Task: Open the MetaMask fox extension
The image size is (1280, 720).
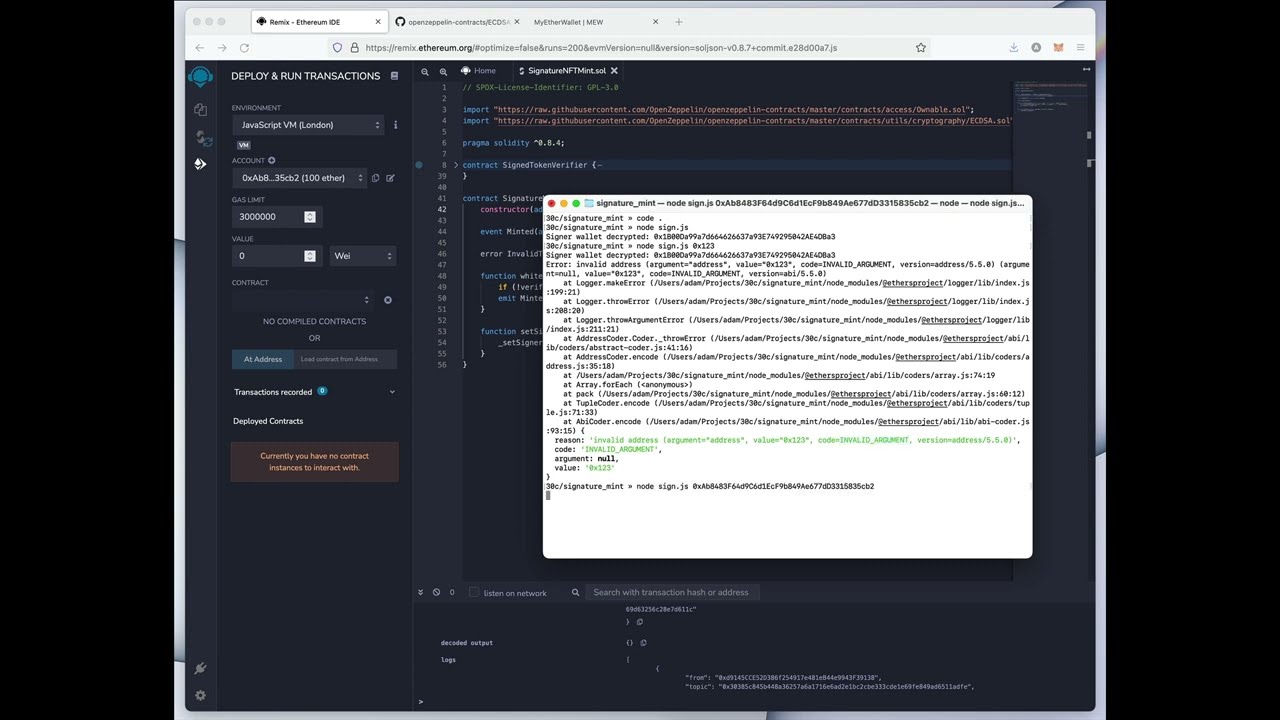Action: (1058, 48)
